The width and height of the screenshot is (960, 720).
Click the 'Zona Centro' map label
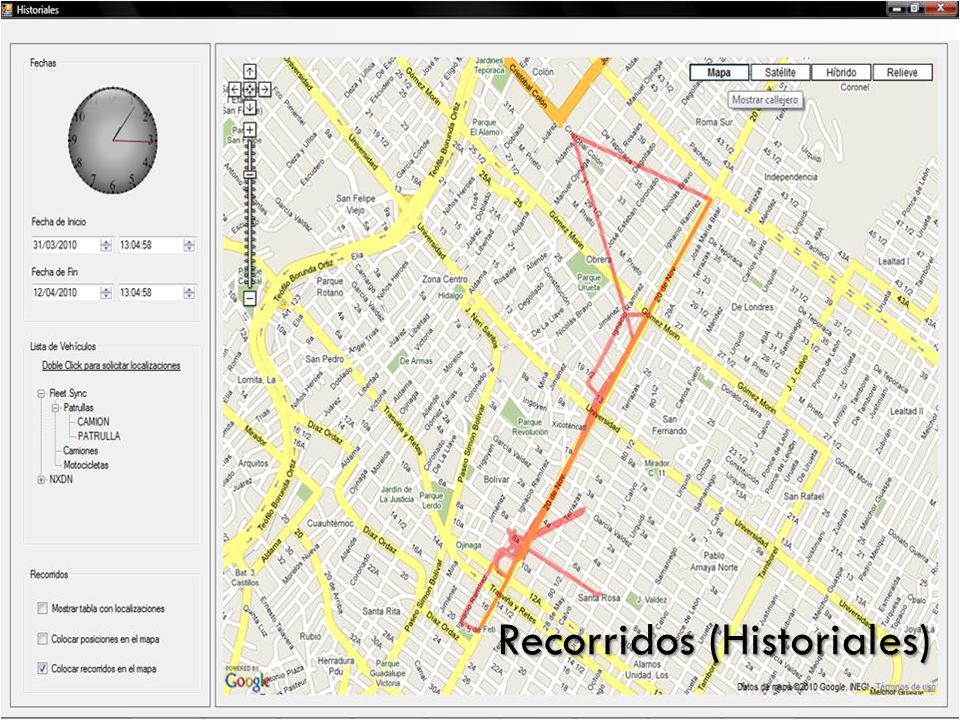click(444, 279)
